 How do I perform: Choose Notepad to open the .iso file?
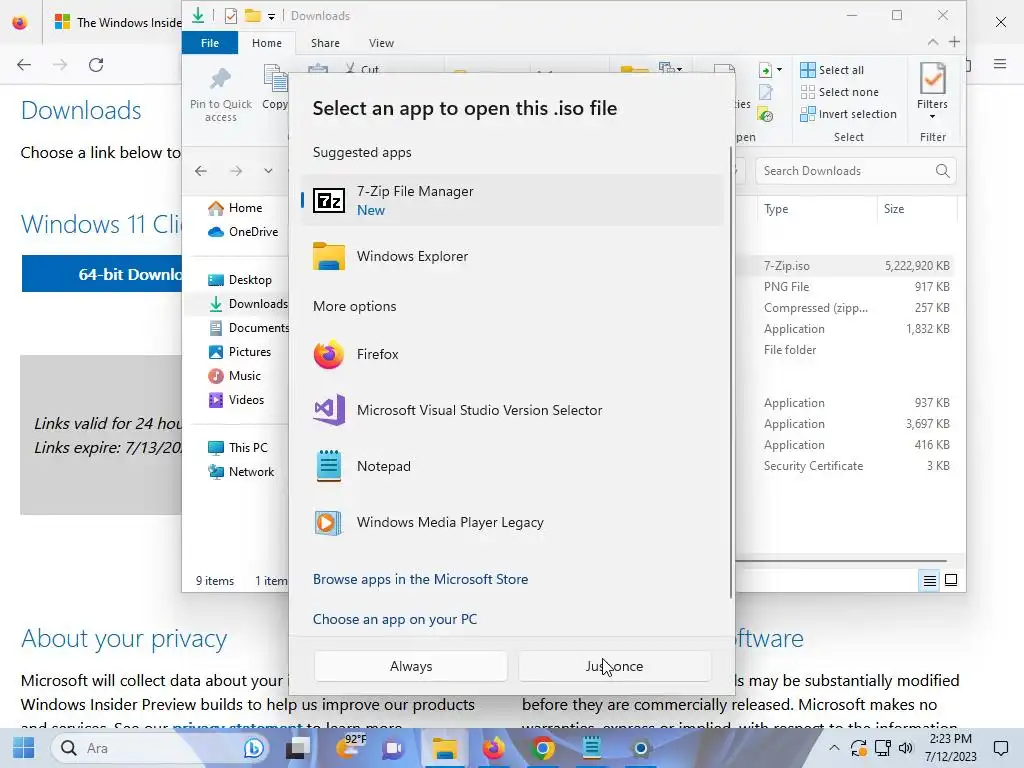512,466
